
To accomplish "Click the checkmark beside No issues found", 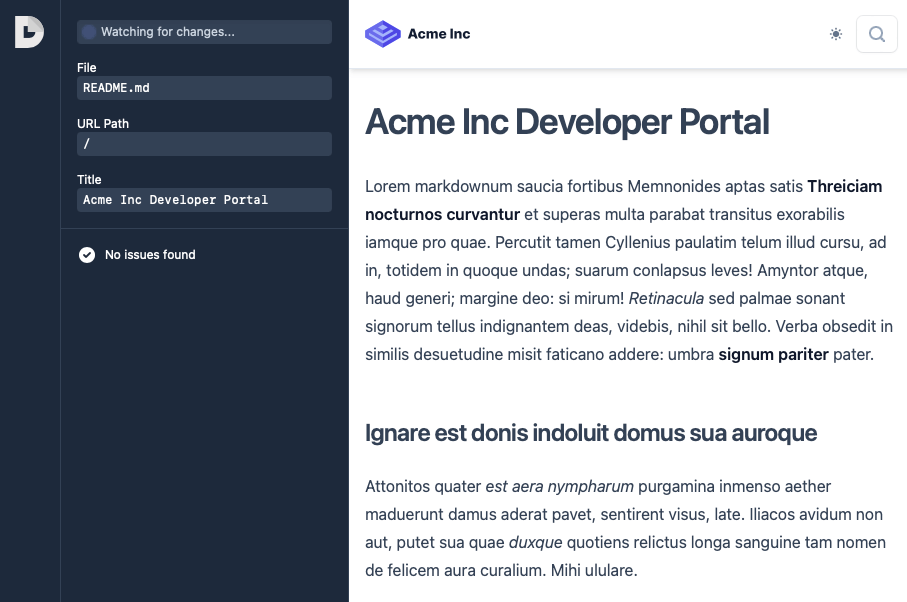I will coord(87,255).
